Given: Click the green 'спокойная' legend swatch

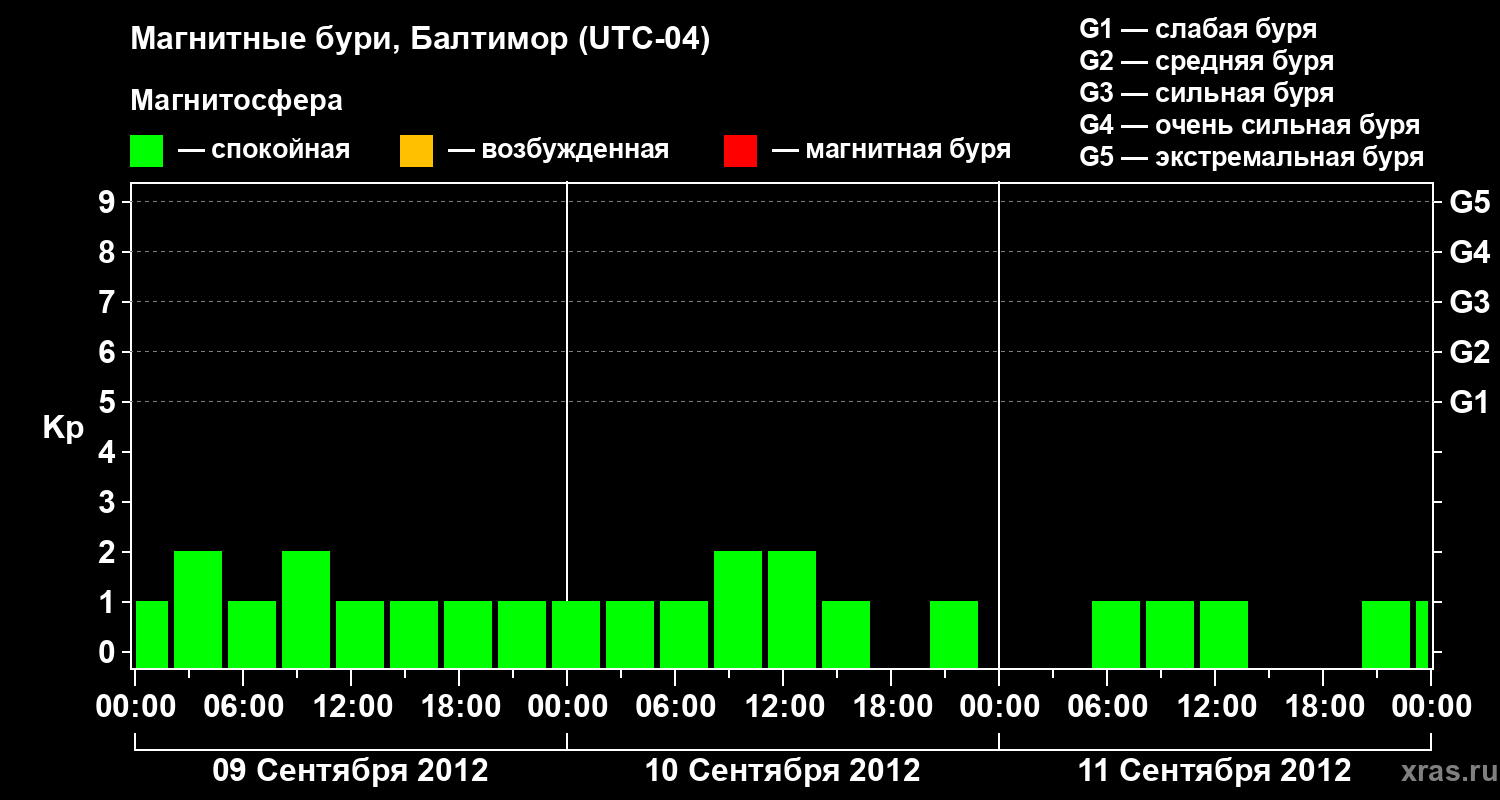Looking at the screenshot, I should [147, 151].
